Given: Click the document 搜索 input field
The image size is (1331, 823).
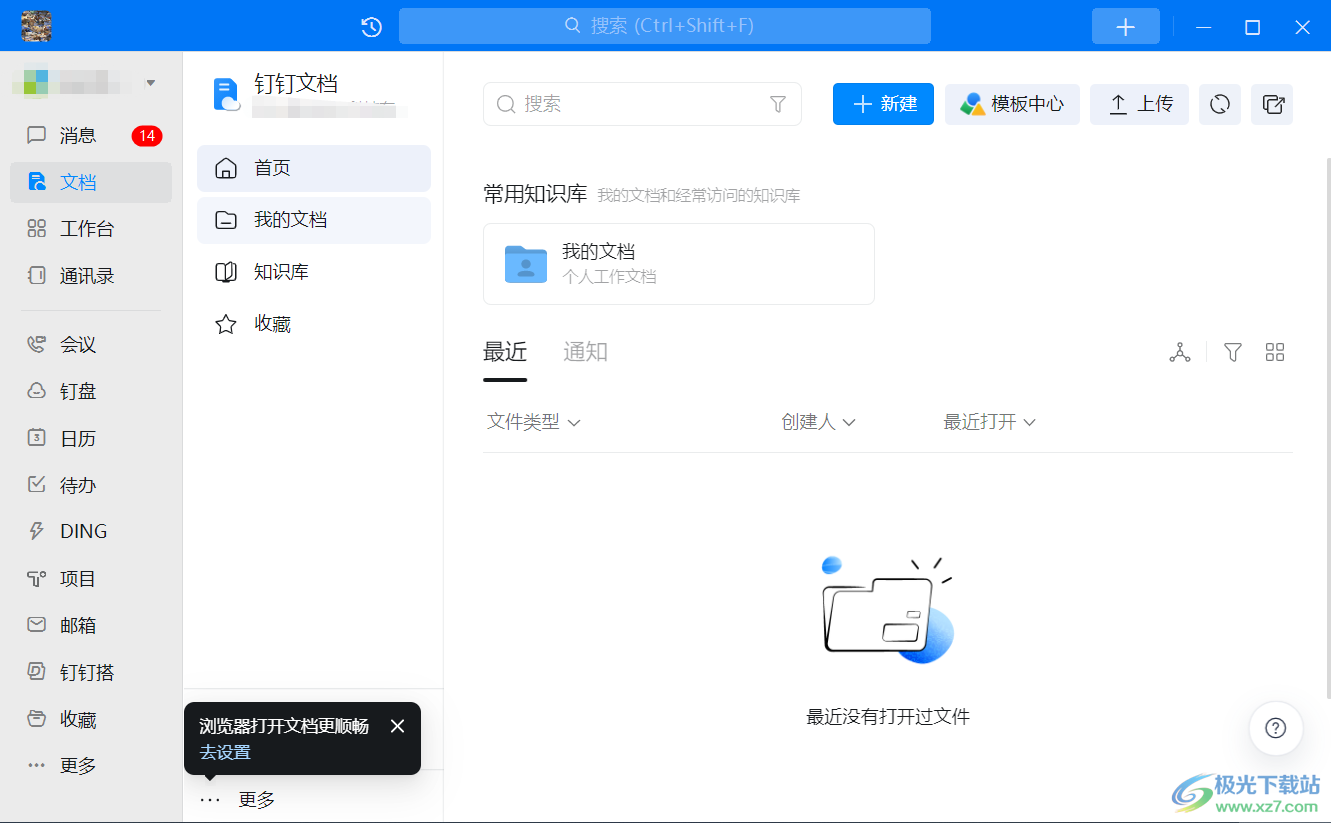Looking at the screenshot, I should (642, 104).
